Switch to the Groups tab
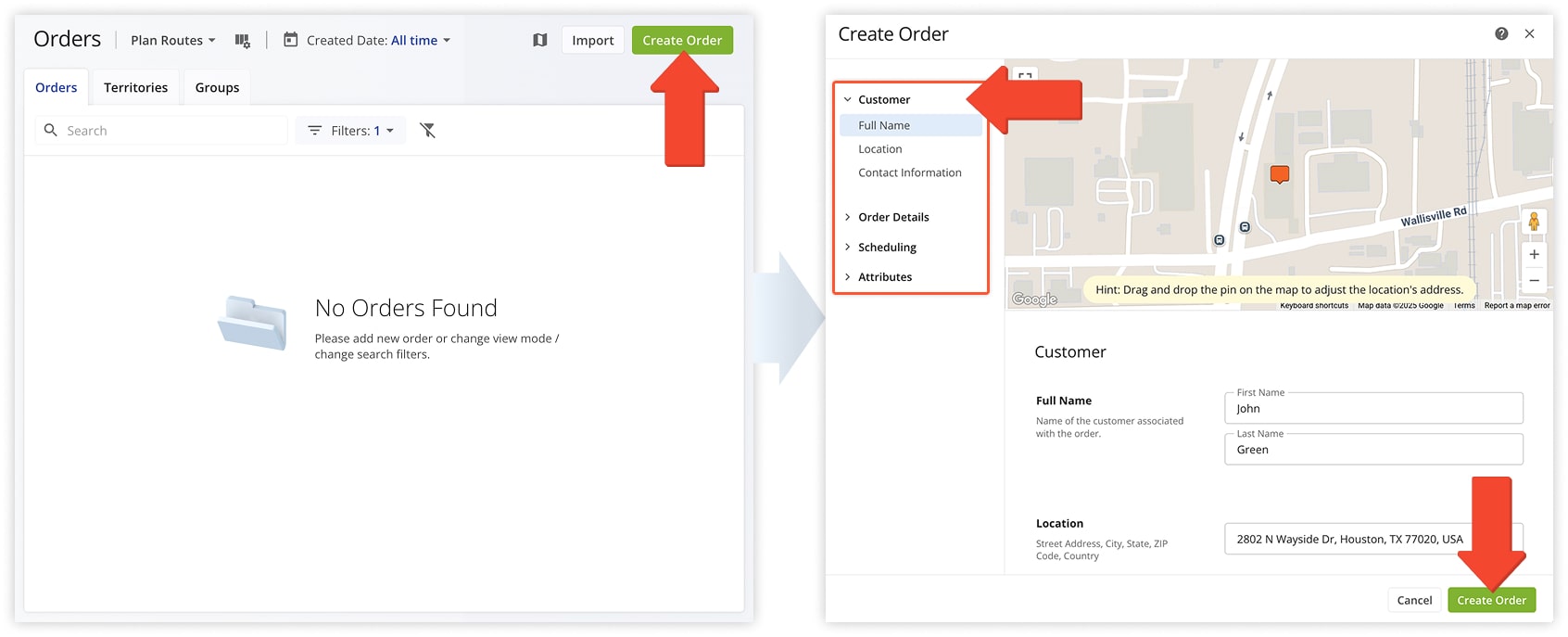Screen dimensions: 1568x637 coord(217,87)
